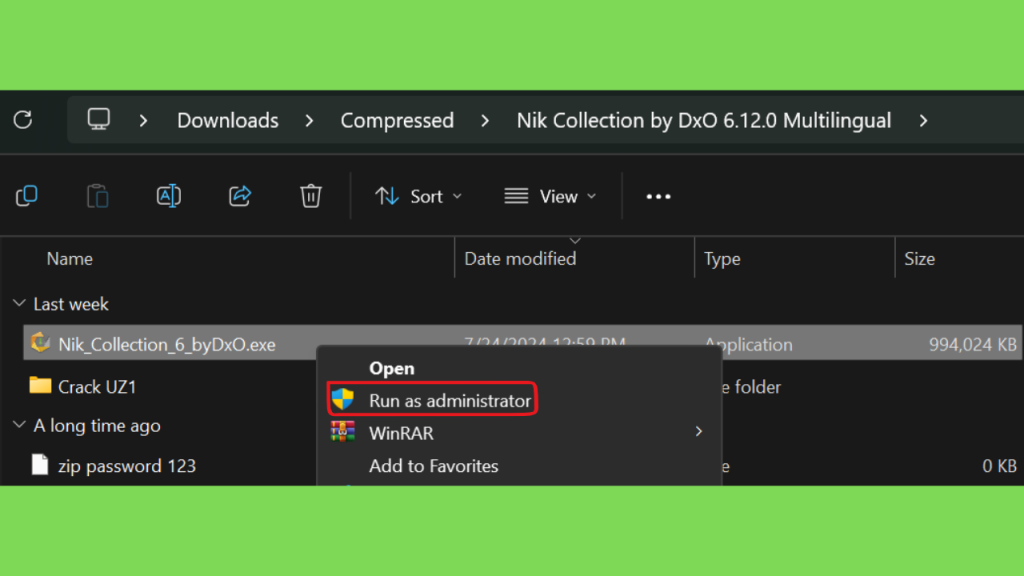Click the Copy icon in the toolbar
Screen dimensions: 1024x576
tap(27, 196)
